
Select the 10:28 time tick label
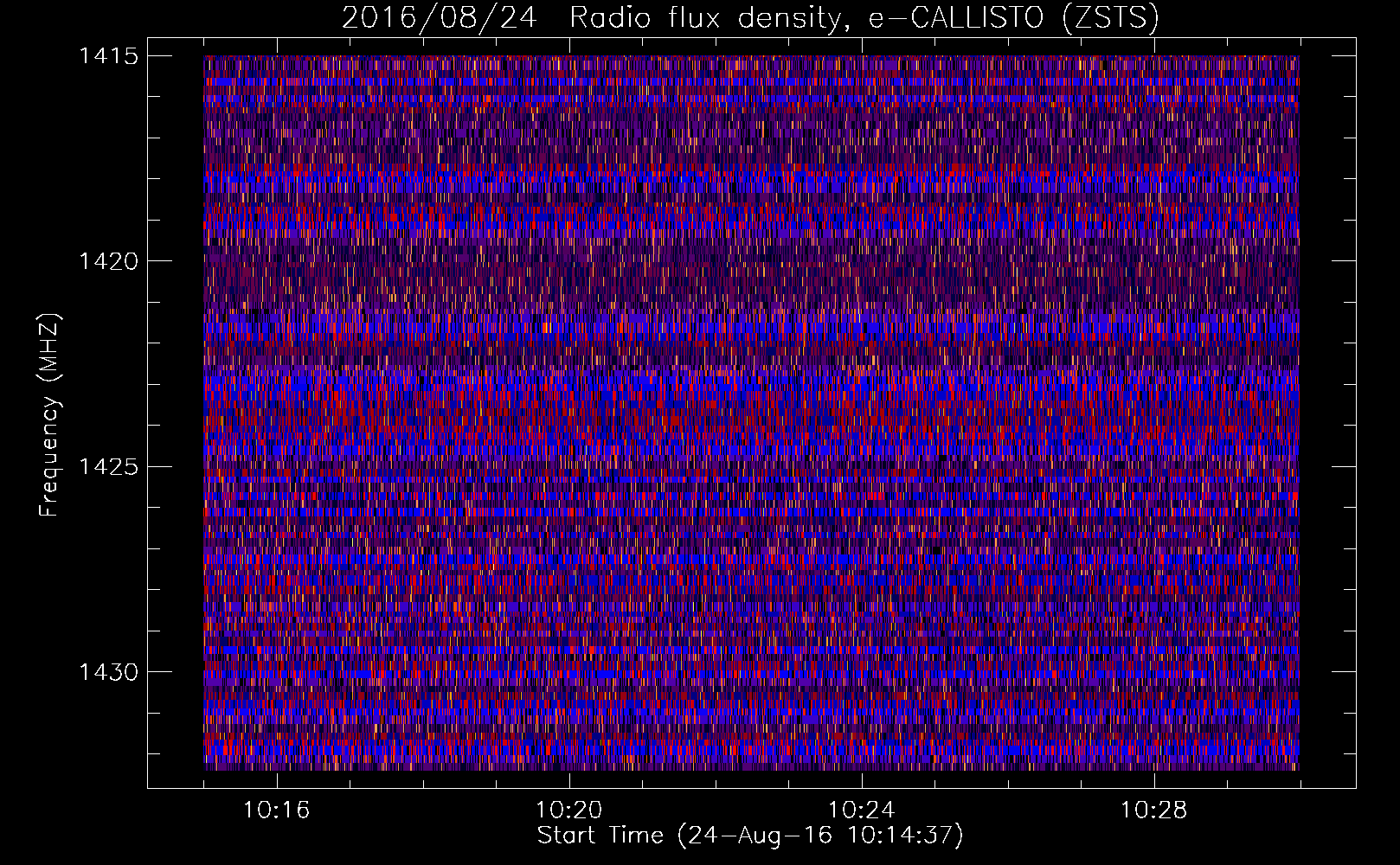click(1153, 811)
